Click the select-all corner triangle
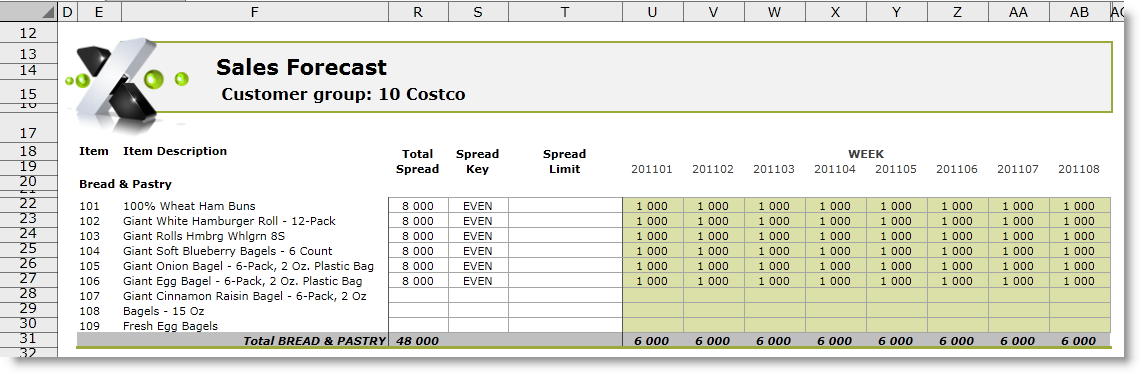This screenshot has height=373, width=1140. tap(47, 12)
